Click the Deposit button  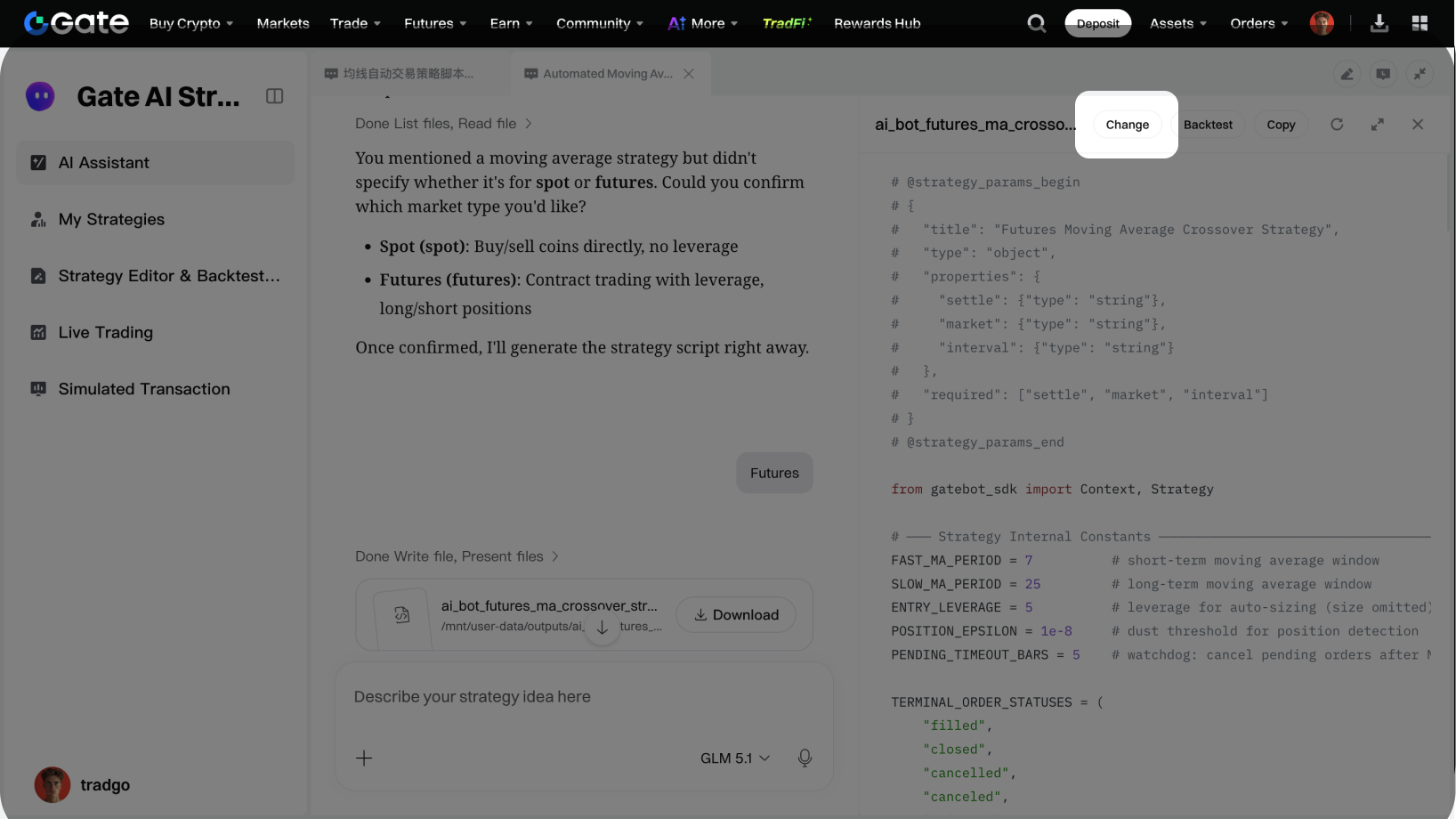click(1098, 23)
